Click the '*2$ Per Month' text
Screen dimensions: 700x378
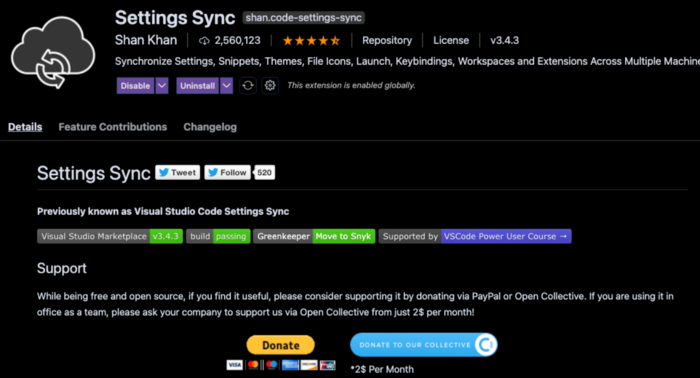tap(382, 369)
